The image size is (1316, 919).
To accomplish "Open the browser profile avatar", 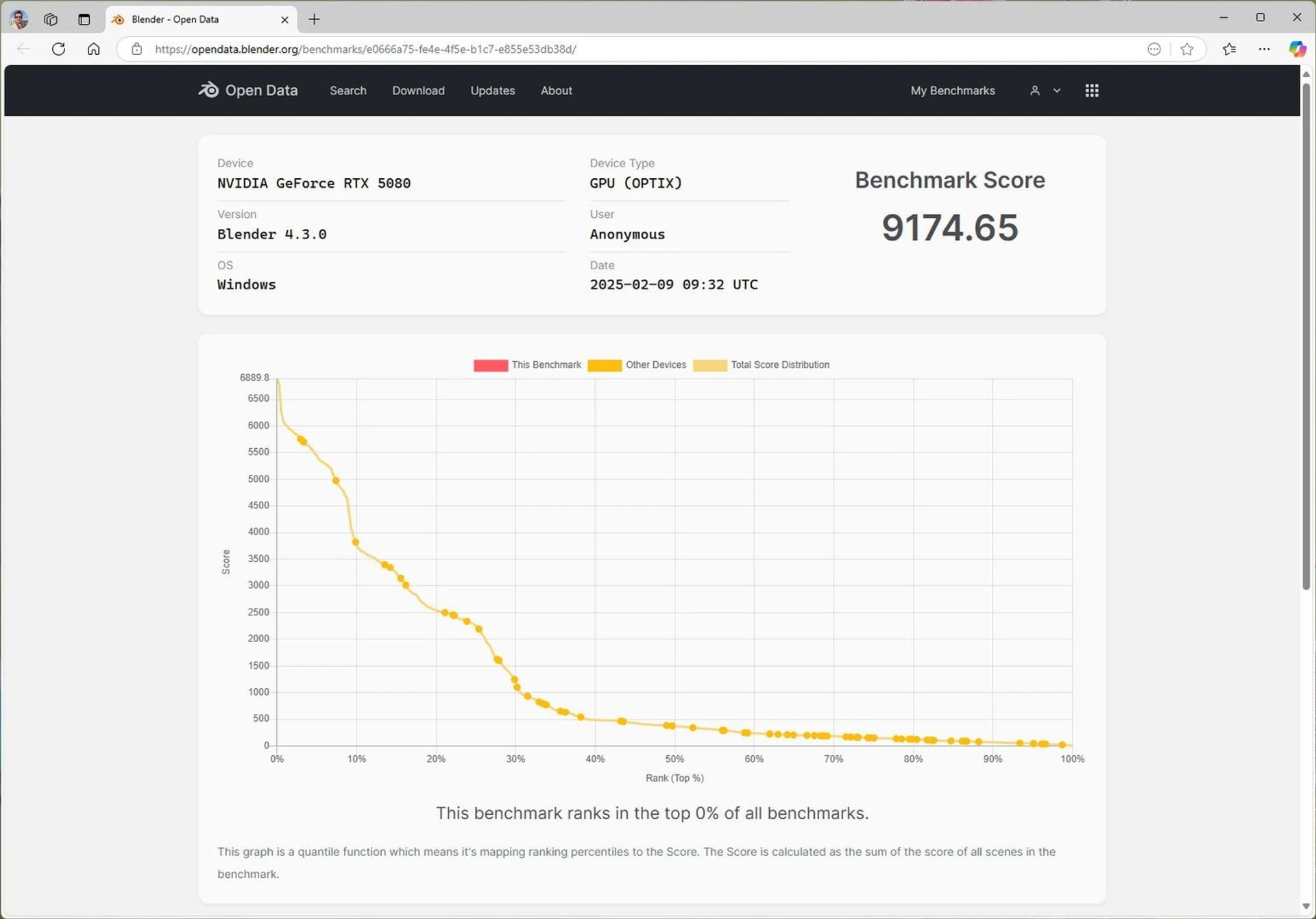I will (x=19, y=19).
